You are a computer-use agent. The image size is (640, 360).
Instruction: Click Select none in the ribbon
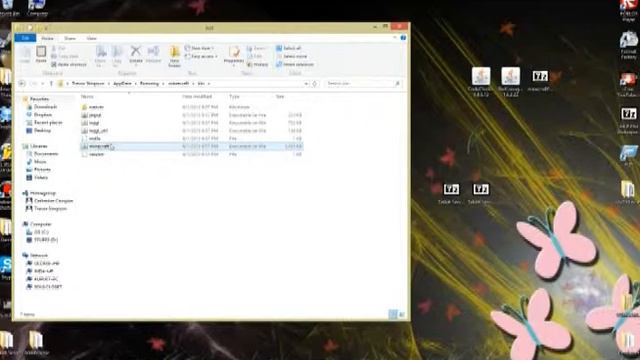click(x=291, y=56)
